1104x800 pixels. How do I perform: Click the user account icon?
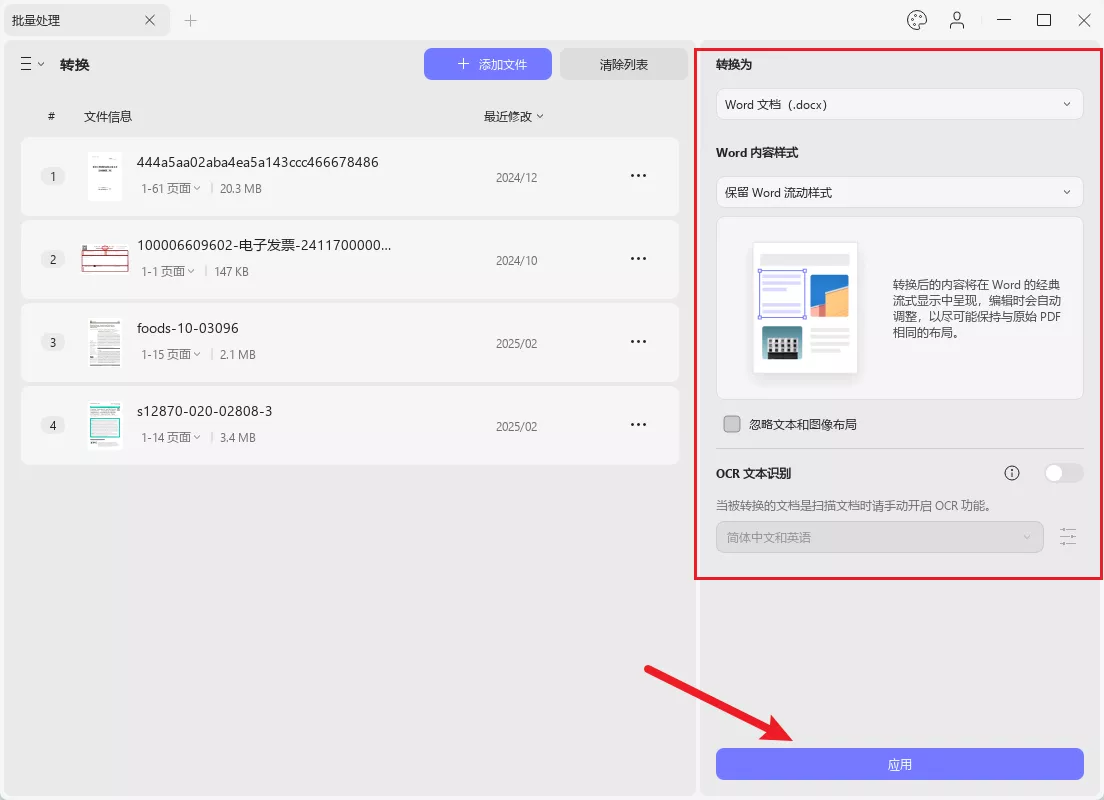tap(957, 20)
